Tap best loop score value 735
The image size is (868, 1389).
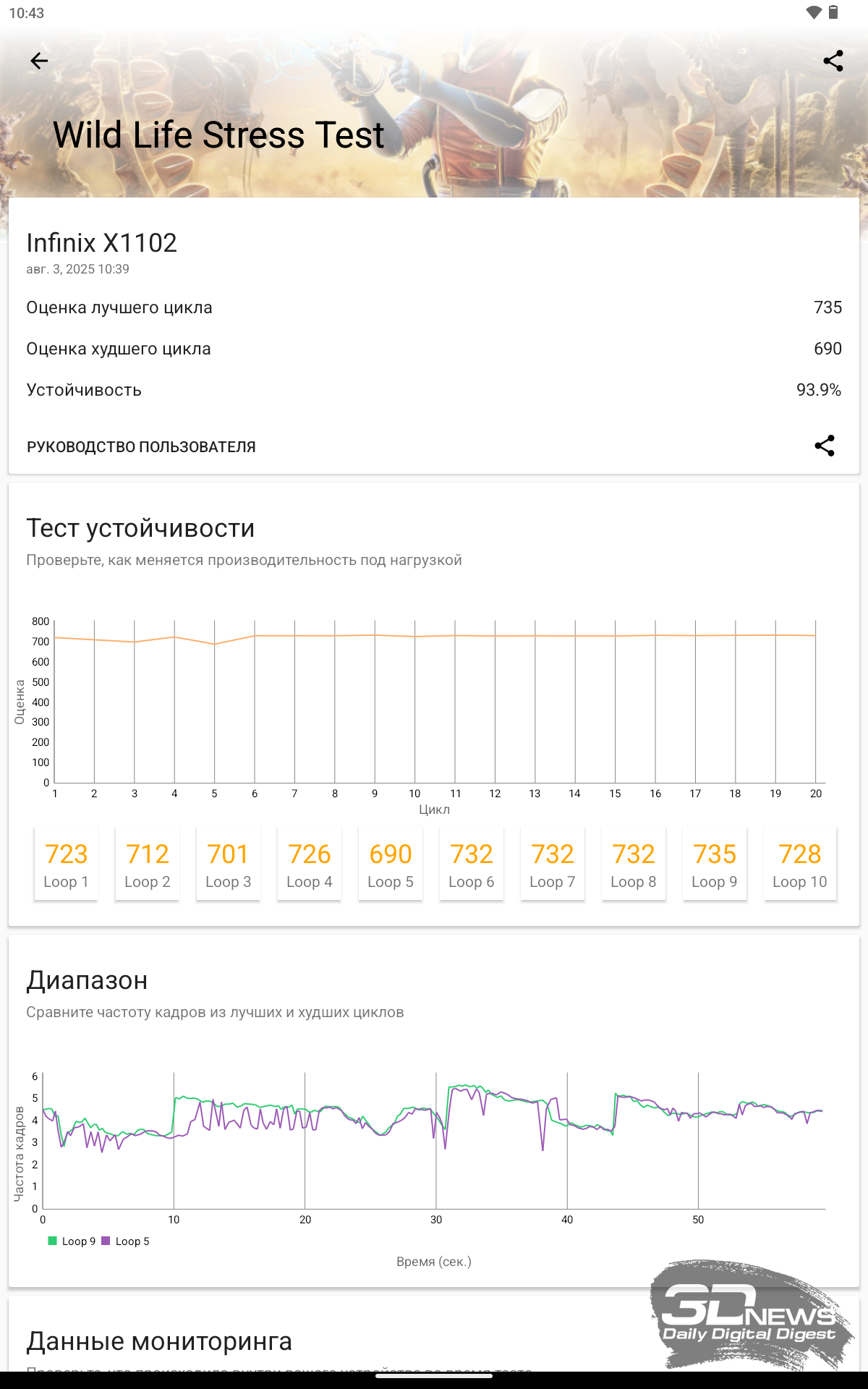point(827,307)
